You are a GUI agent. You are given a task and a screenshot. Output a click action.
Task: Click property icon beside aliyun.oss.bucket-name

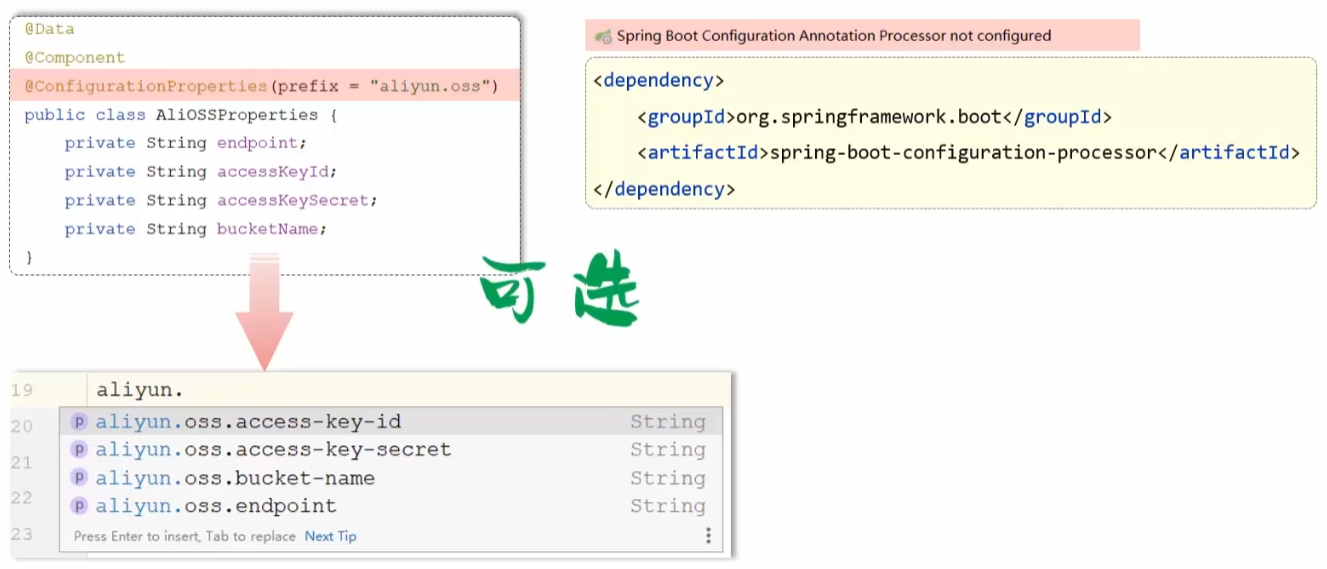(x=79, y=478)
